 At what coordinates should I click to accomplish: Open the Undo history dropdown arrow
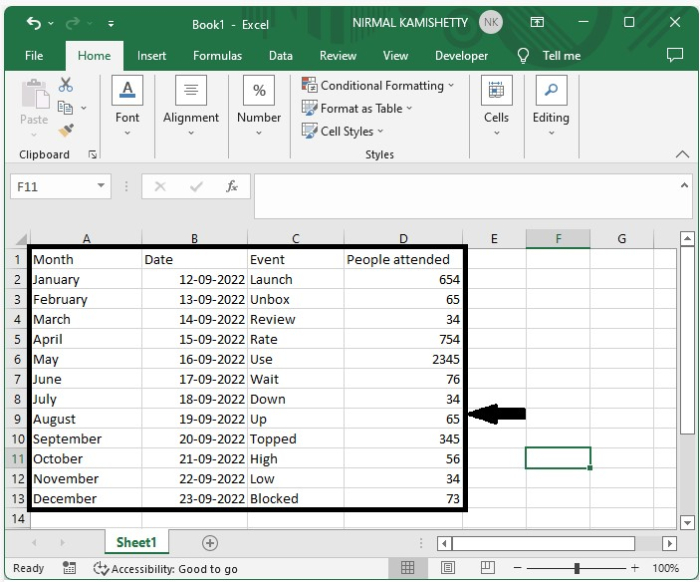[51, 23]
